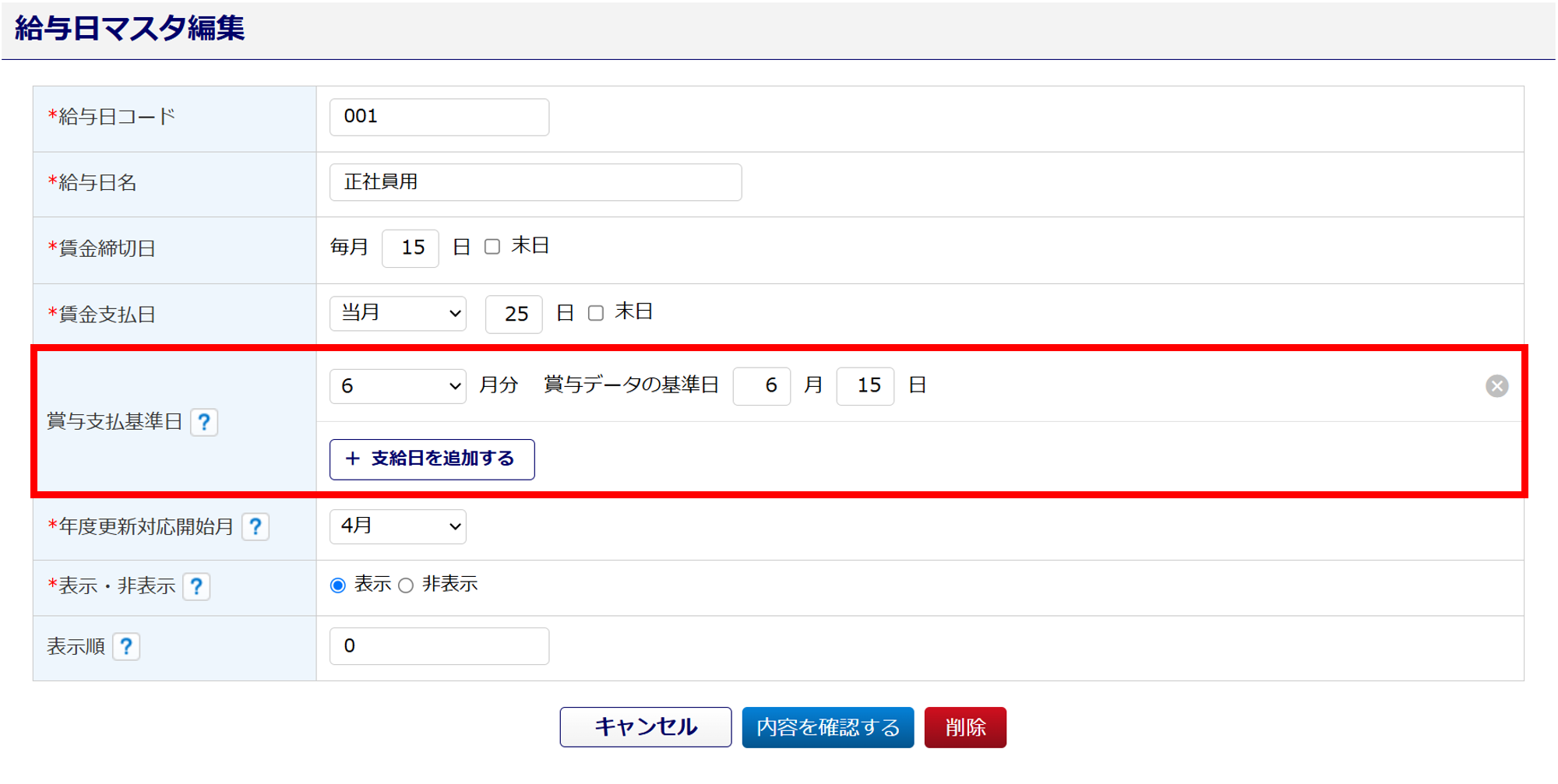Screen dimensions: 1558x784
Task: Focus the 給与日名 field with 正社員用
Action: coord(536,182)
